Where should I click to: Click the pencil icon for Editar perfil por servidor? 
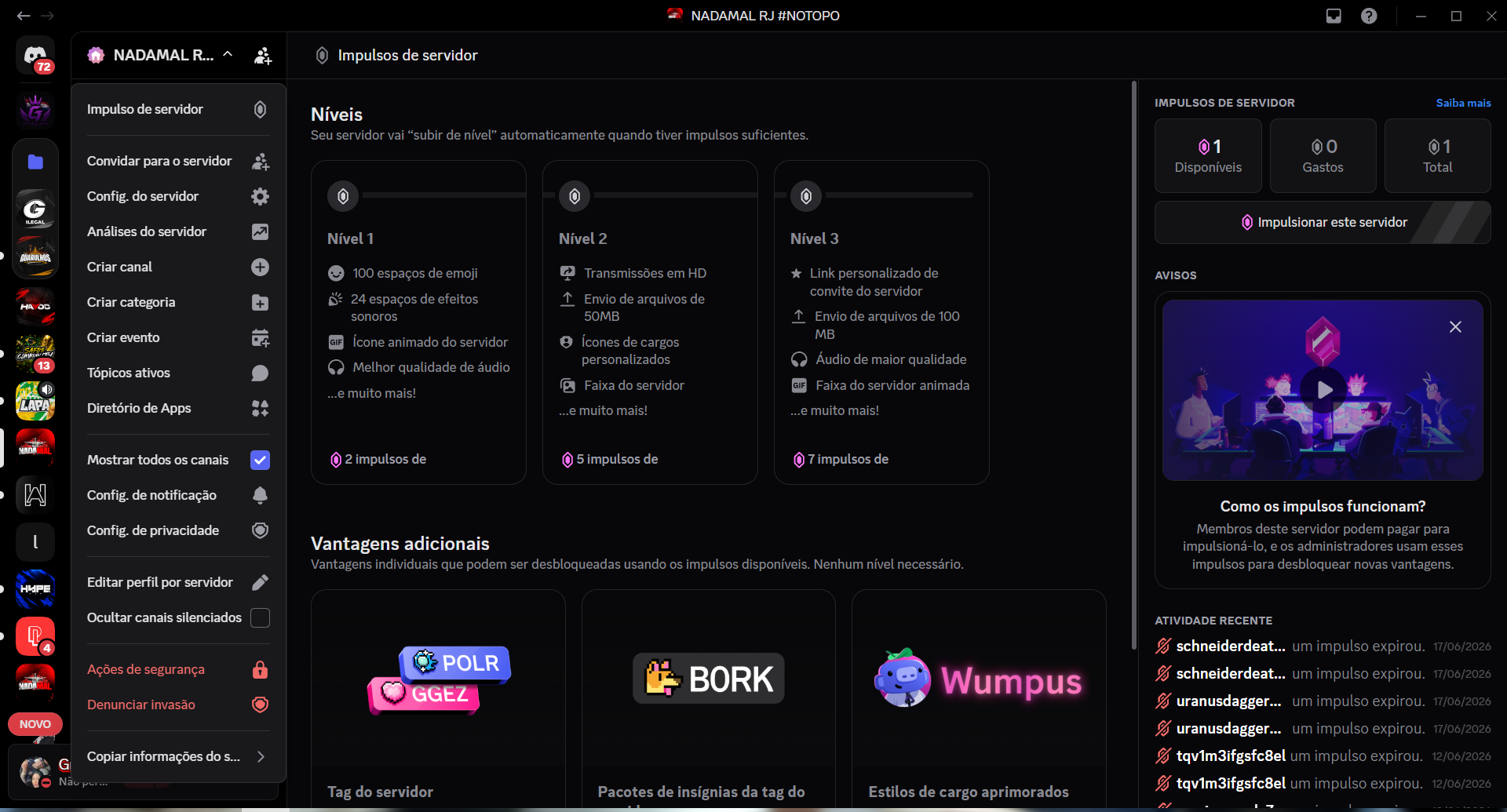coord(260,582)
